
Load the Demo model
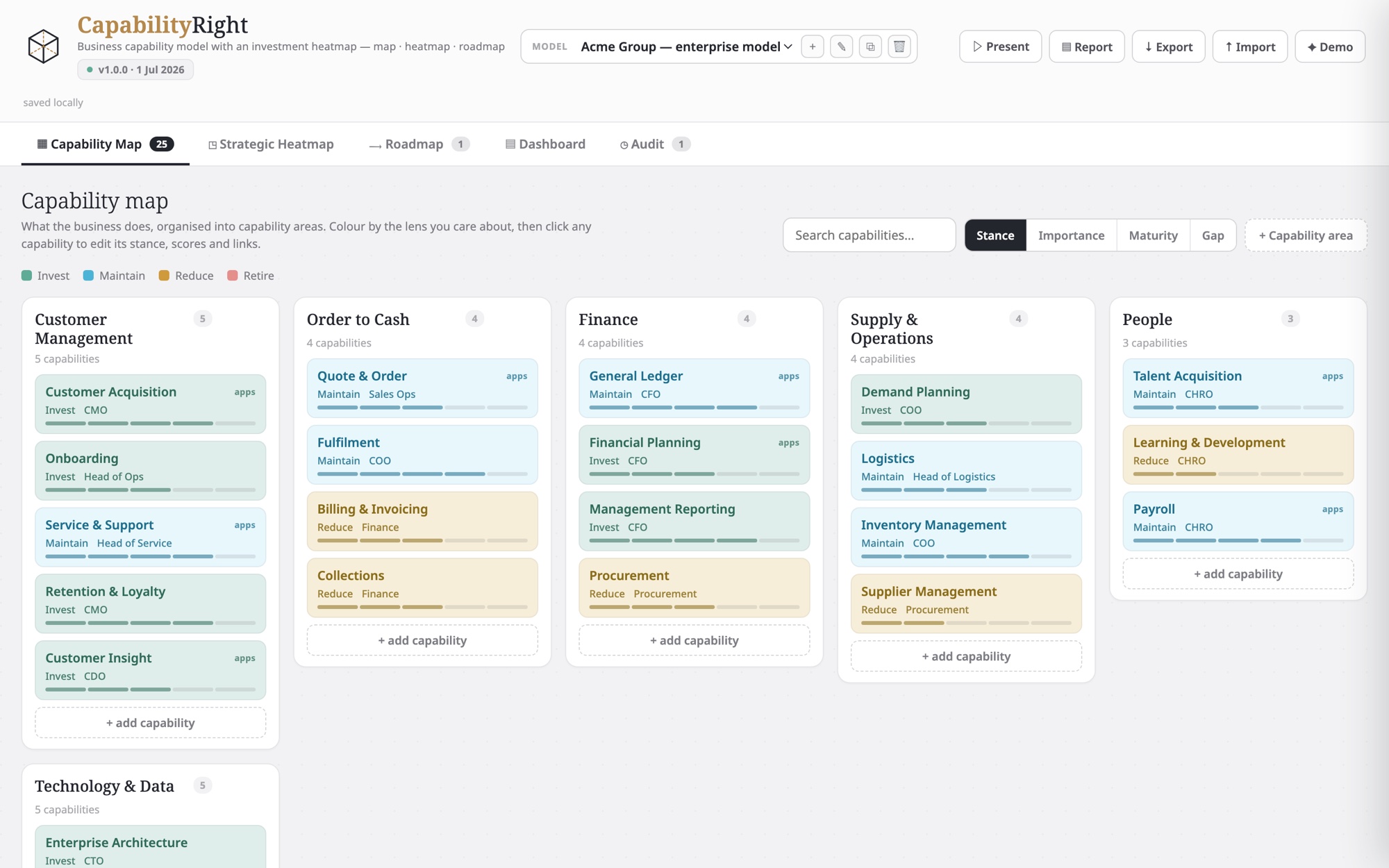click(x=1329, y=47)
